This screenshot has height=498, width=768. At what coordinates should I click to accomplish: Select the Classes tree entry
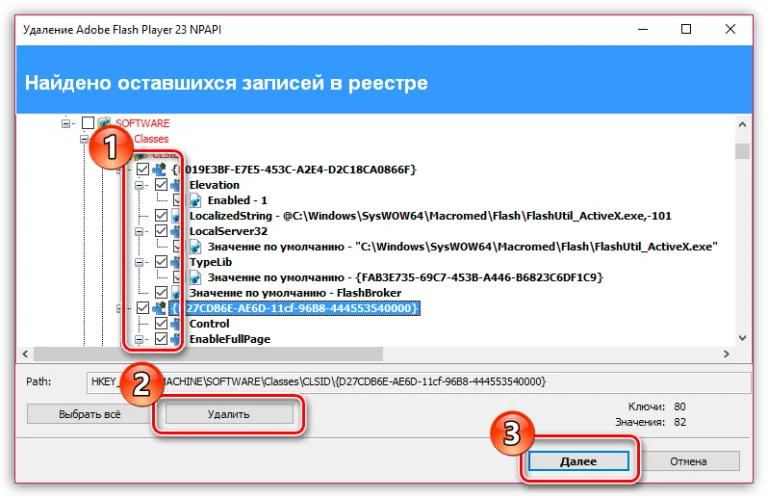click(151, 139)
